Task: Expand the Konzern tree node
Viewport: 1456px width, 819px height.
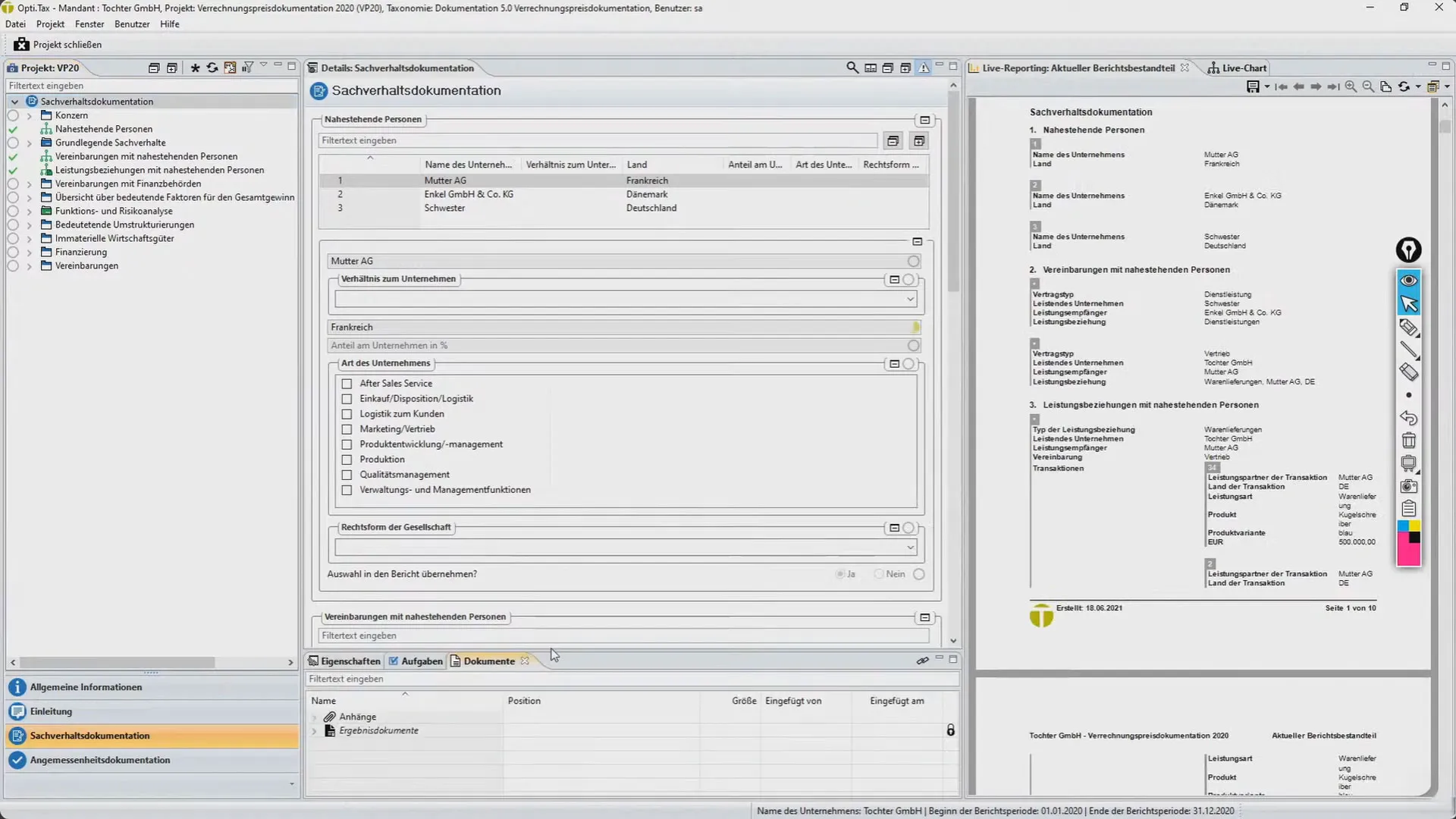Action: click(29, 115)
